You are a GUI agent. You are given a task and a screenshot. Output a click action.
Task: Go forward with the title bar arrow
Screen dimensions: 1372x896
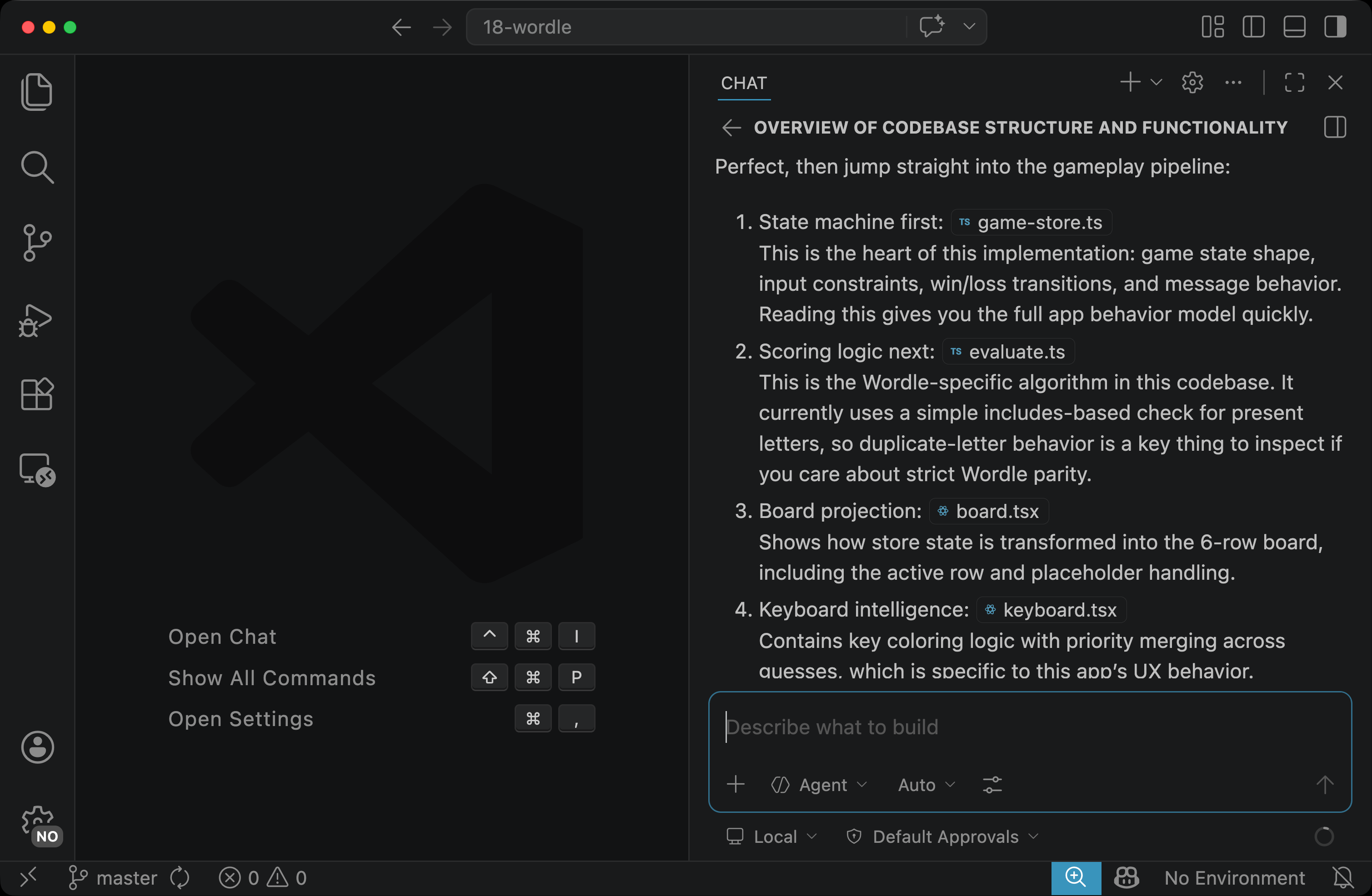coord(442,27)
